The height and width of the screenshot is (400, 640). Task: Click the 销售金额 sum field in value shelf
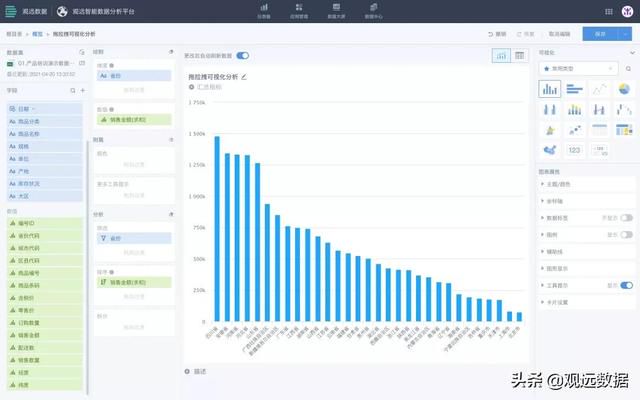pos(134,120)
